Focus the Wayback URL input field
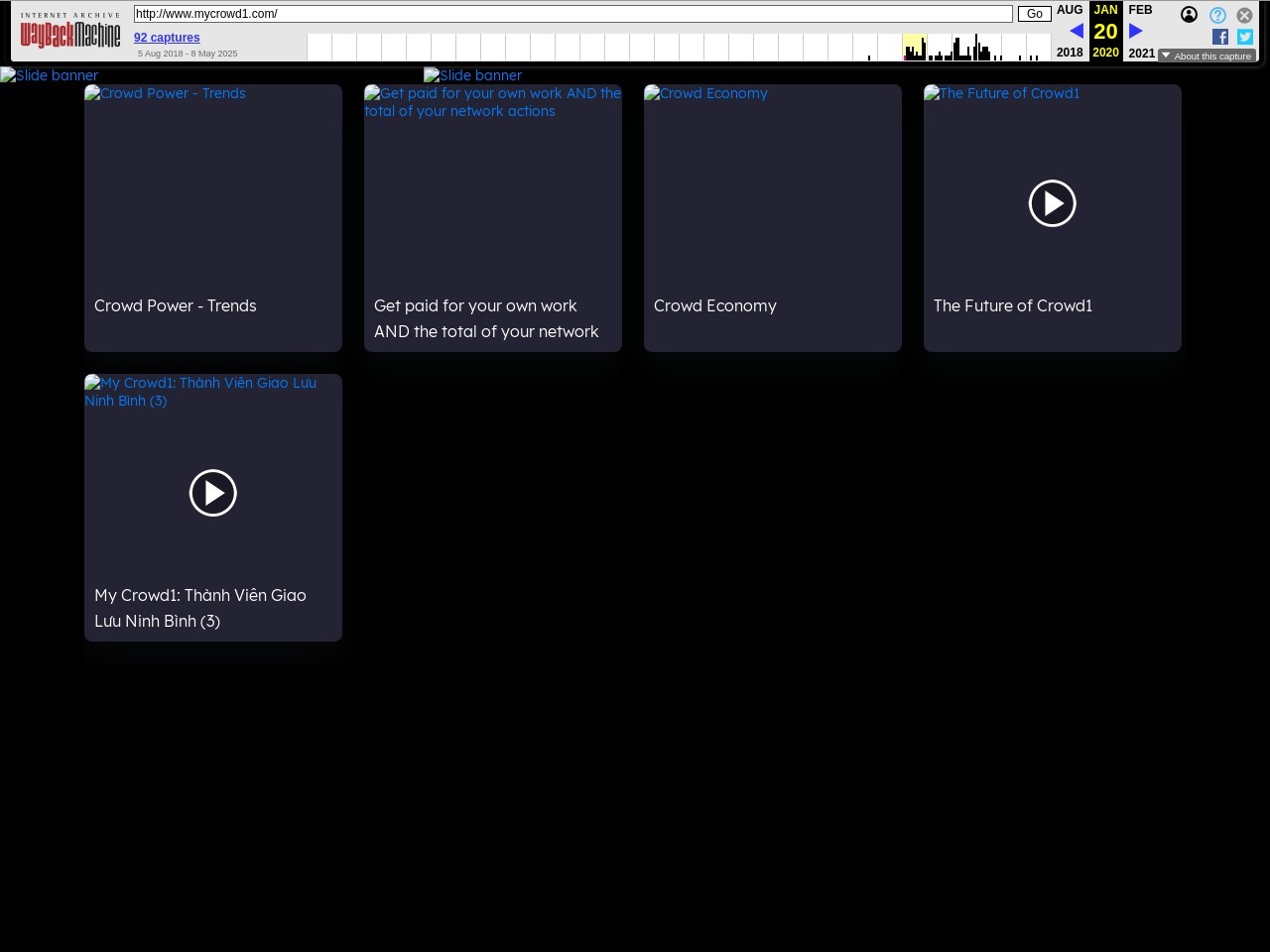1270x952 pixels. 573,14
